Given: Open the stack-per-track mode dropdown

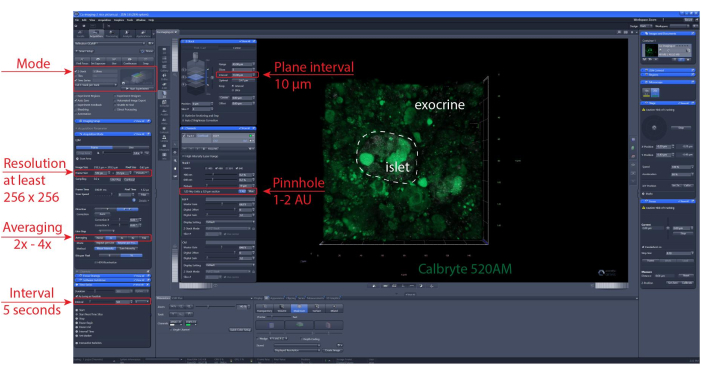Looking at the screenshot, I should (96, 85).
